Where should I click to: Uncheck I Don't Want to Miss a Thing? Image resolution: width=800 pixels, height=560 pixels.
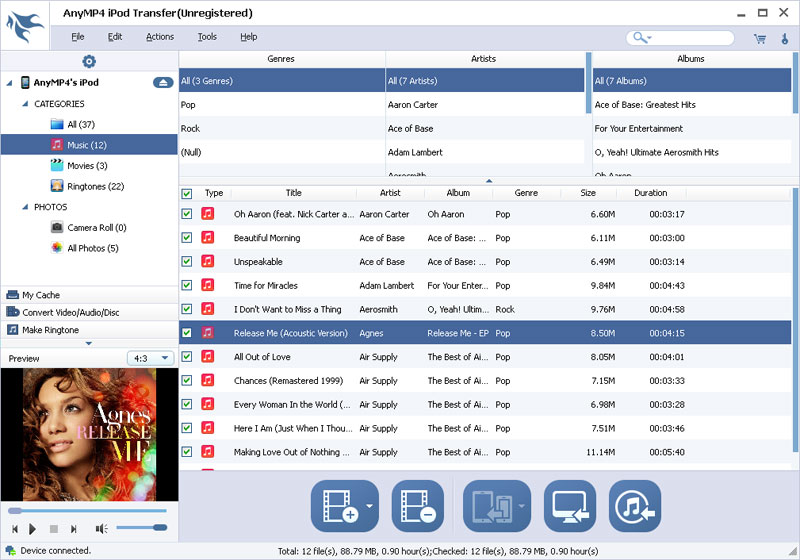[187, 309]
